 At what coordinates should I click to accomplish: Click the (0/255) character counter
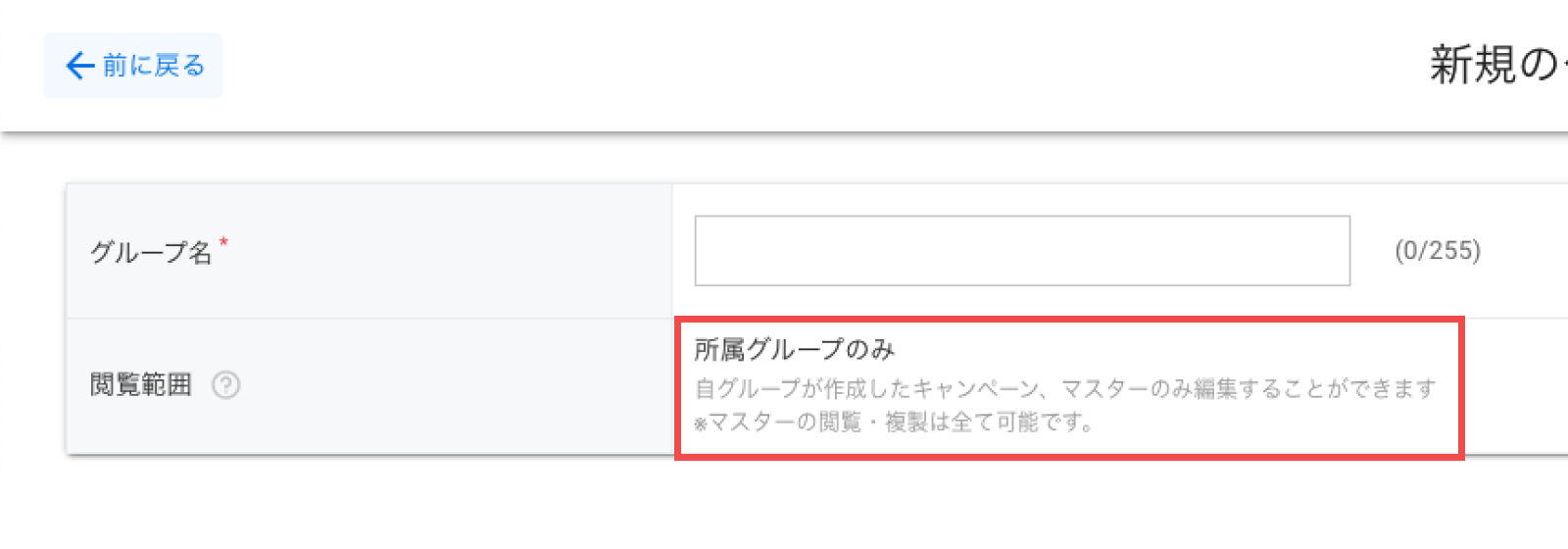coord(1438,251)
